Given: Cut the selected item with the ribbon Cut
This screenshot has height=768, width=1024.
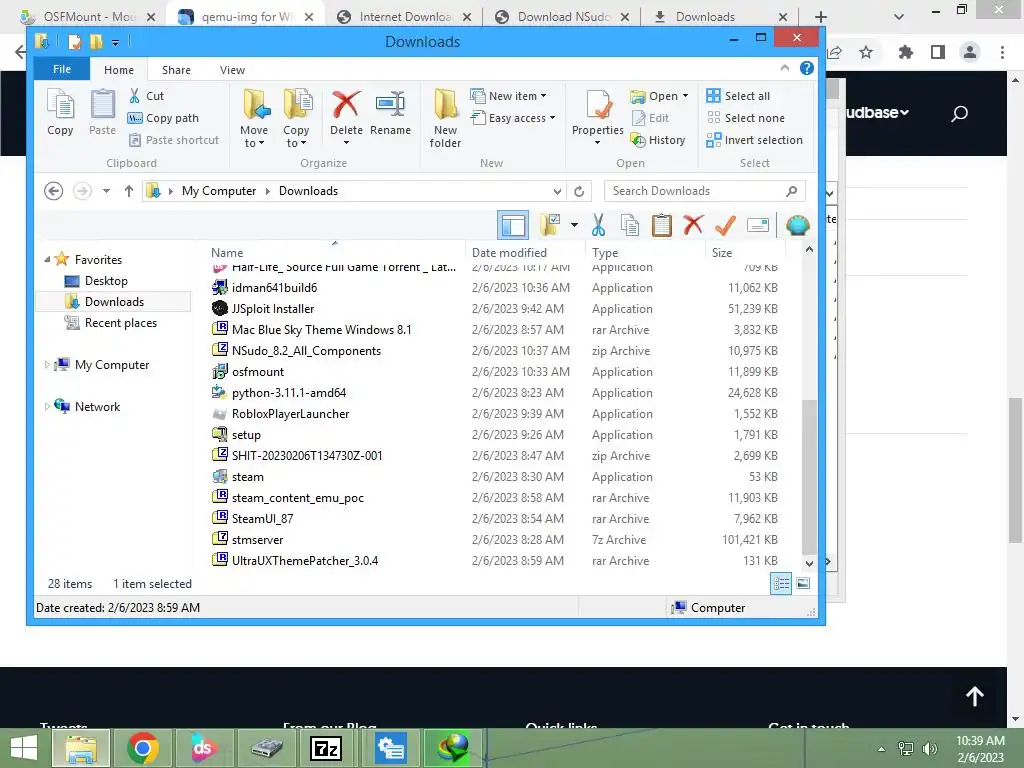Looking at the screenshot, I should point(146,96).
